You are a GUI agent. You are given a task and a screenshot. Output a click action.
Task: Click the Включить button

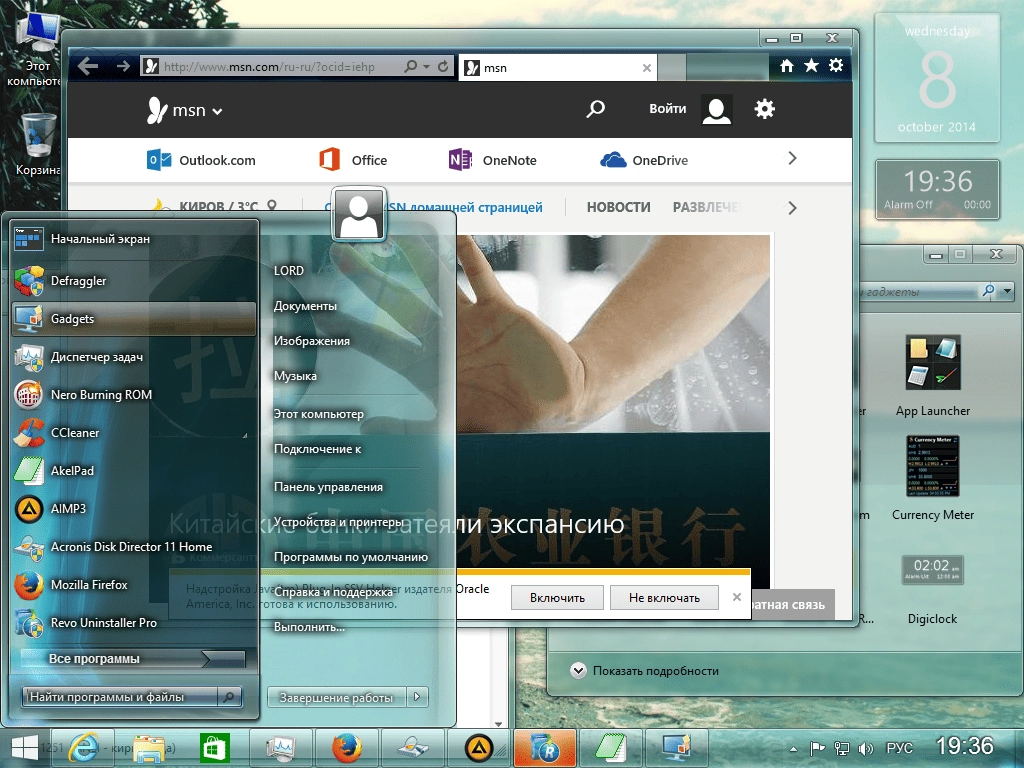(557, 598)
